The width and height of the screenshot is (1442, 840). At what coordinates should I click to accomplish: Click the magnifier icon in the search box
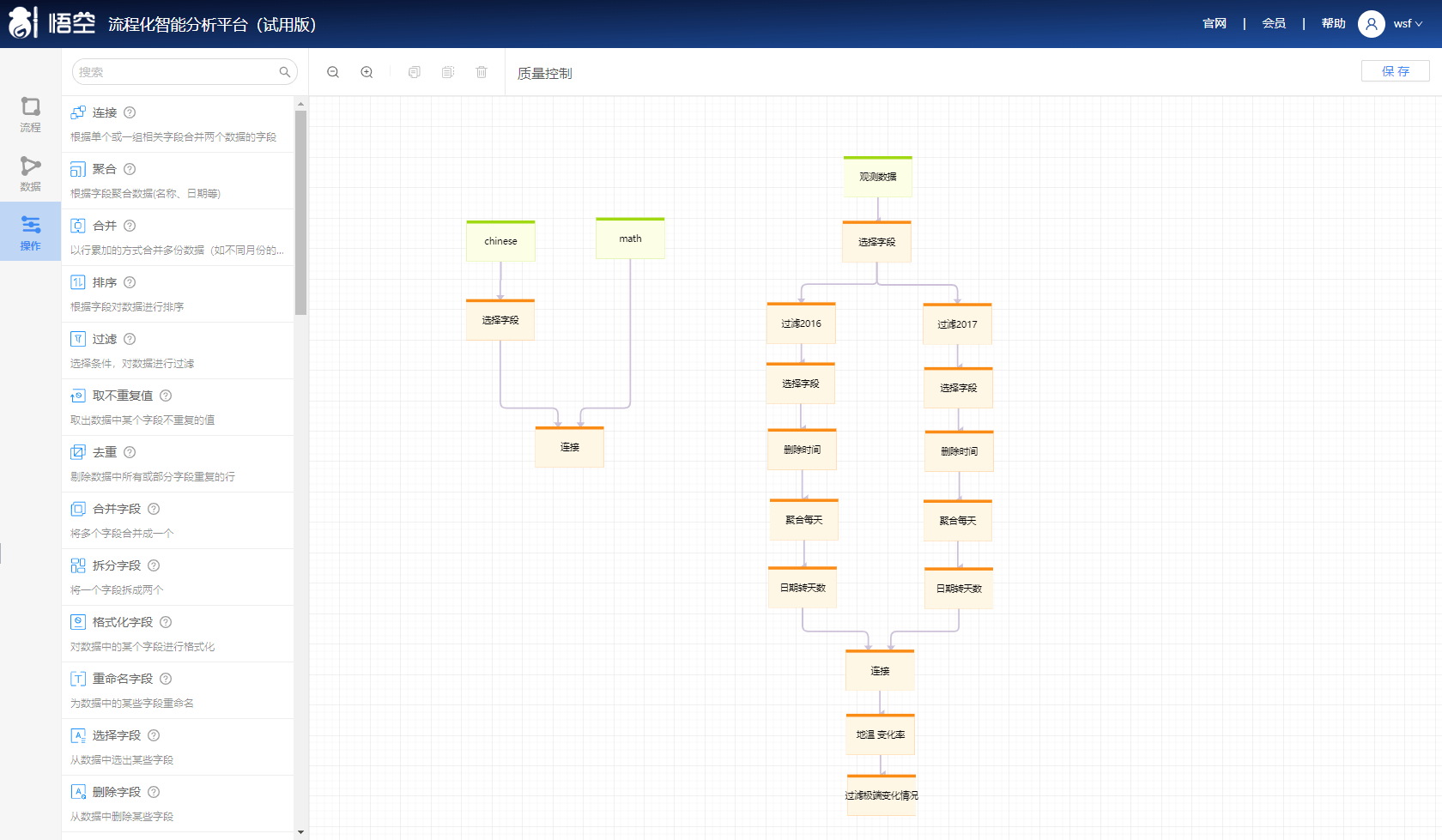click(x=285, y=72)
